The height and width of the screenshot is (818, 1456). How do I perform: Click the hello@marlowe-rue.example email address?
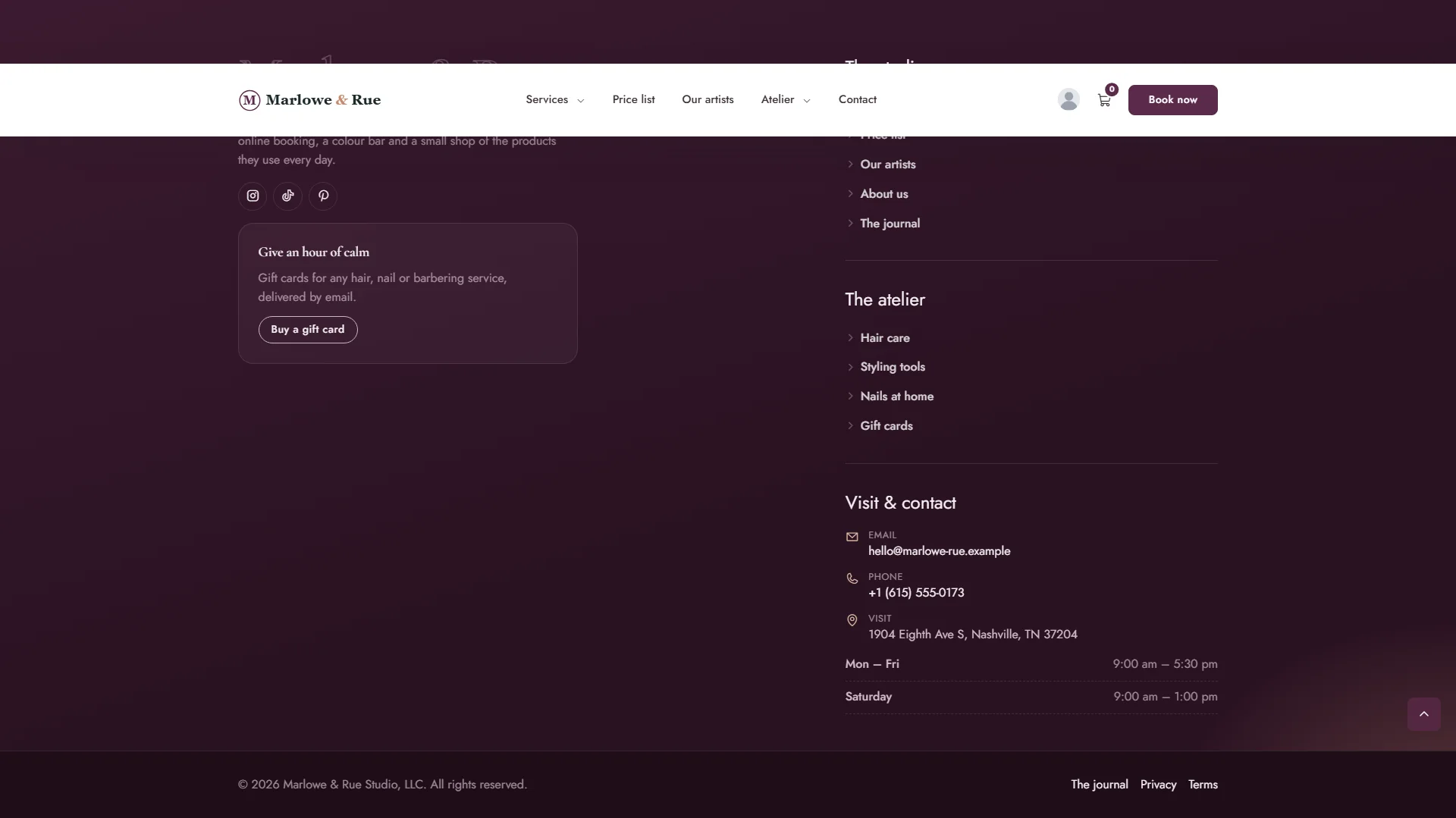click(939, 551)
